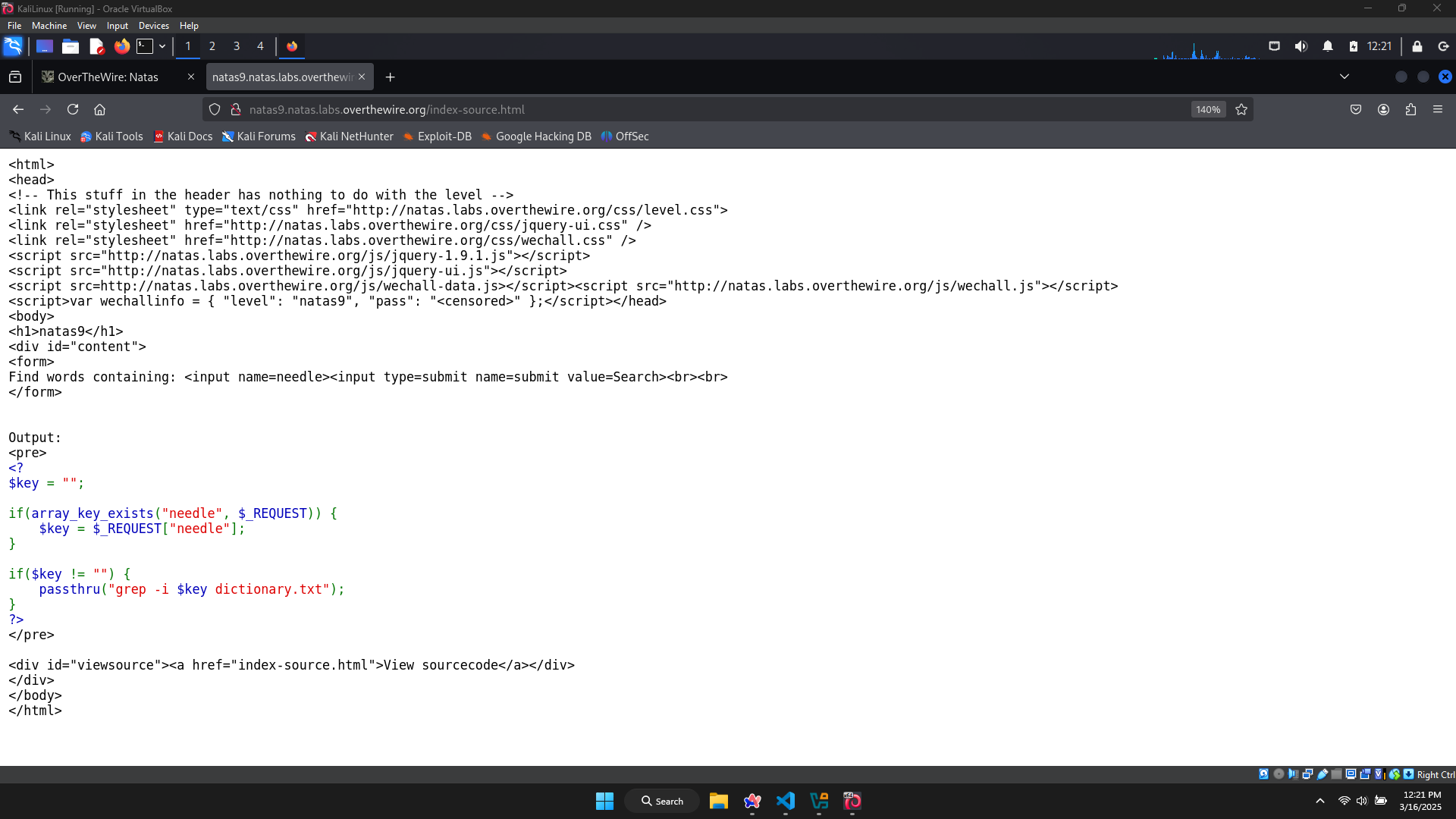Open the Kali Docs bookmark

[x=183, y=136]
